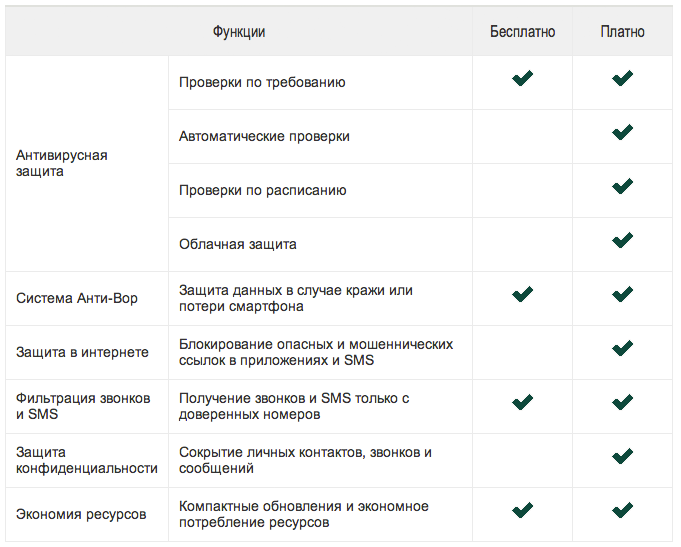The width and height of the screenshot is (681, 547).
Task: Click free checkmark for Фильтрация звонков и SMS
Action: pos(522,402)
